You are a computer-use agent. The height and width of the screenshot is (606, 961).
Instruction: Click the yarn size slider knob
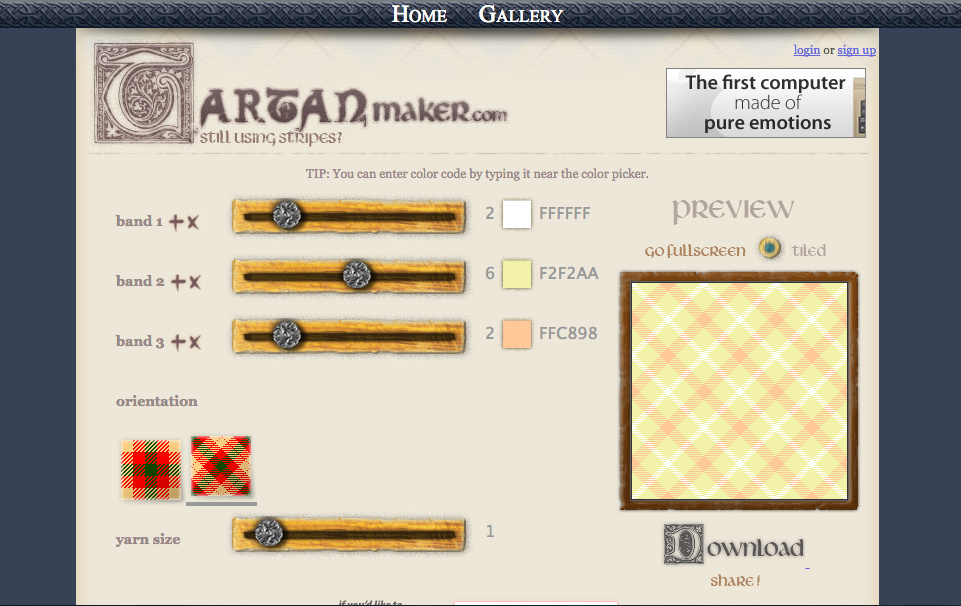click(x=268, y=532)
